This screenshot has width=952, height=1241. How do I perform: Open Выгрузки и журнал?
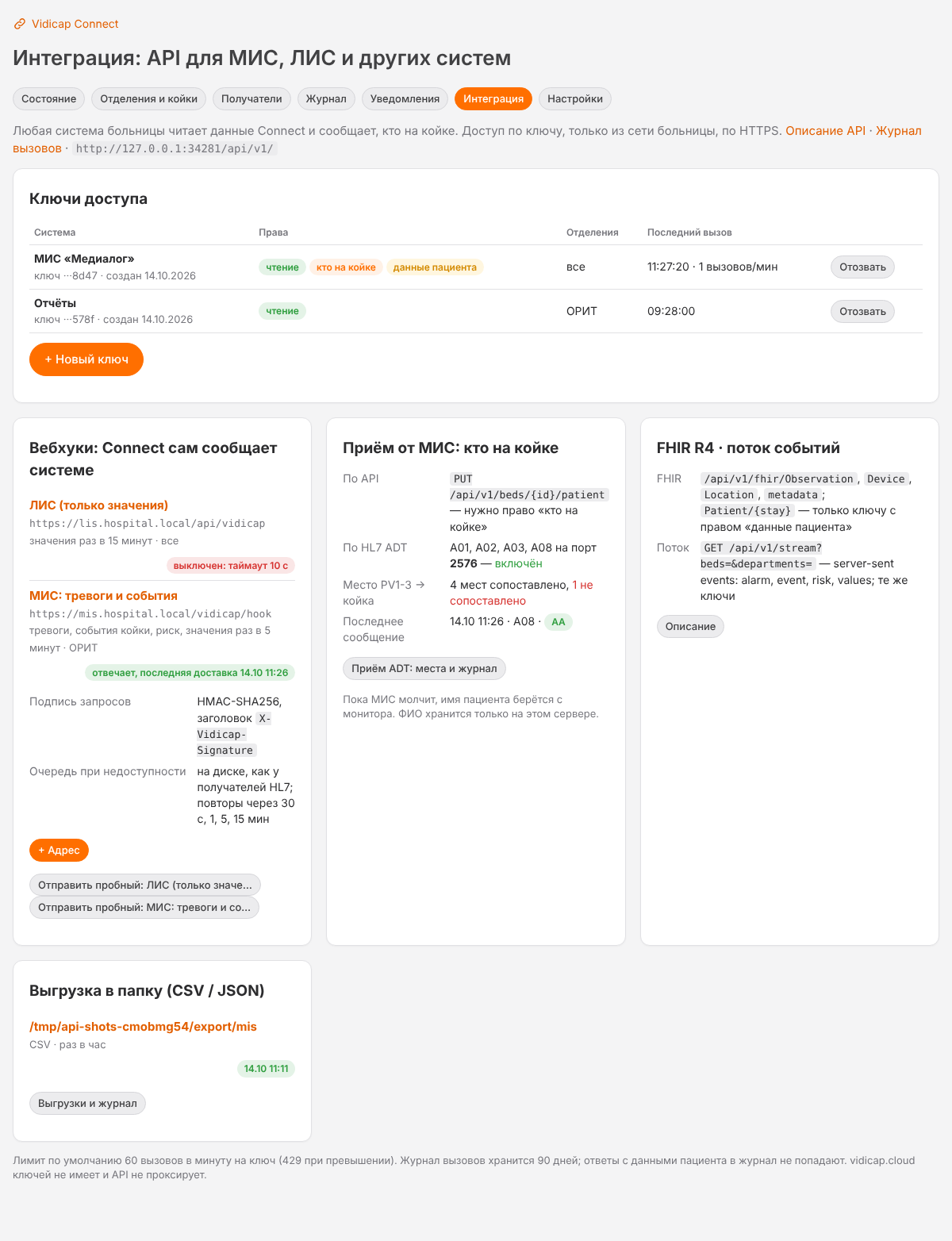tap(87, 1104)
